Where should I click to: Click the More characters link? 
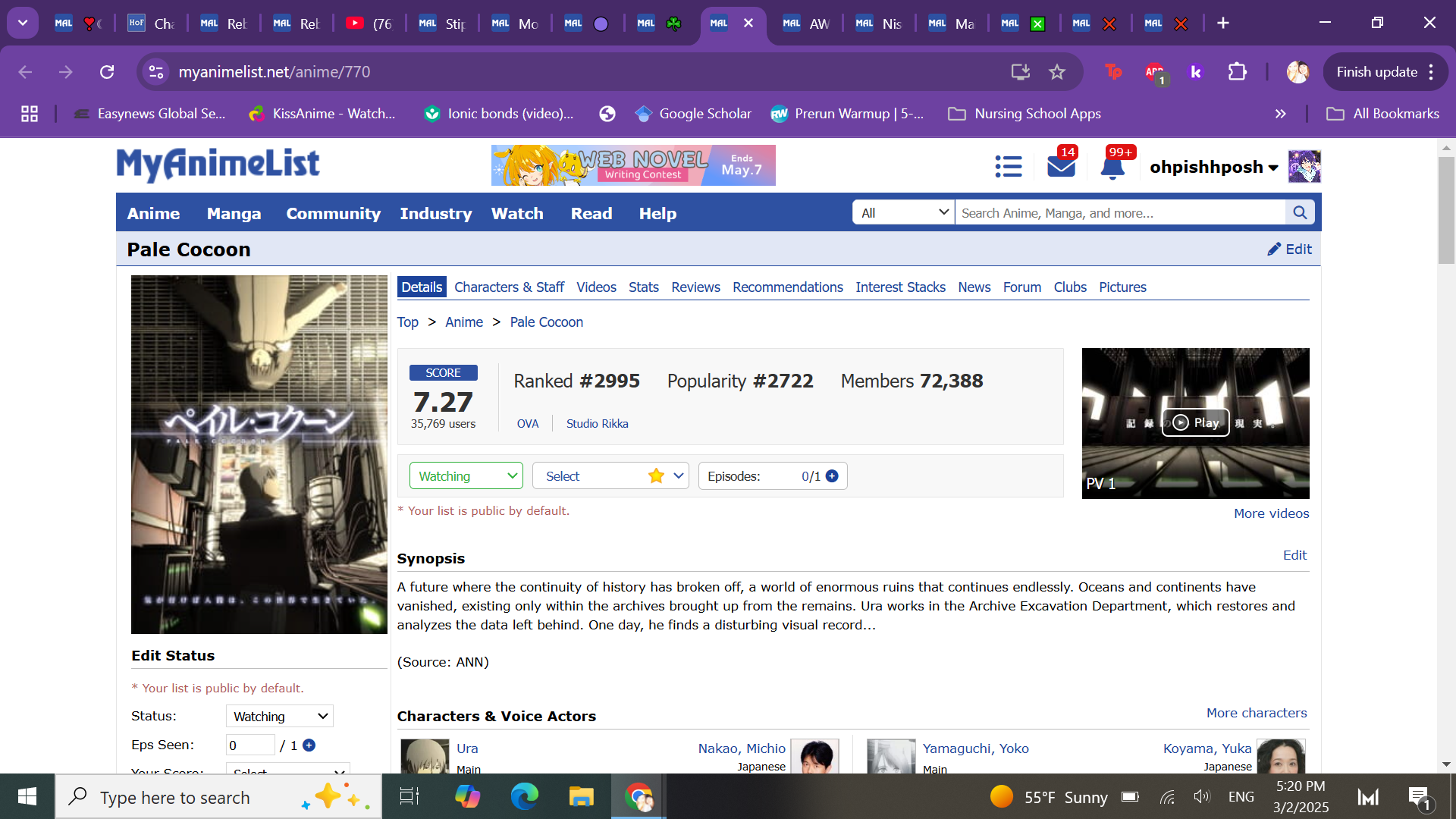point(1256,713)
